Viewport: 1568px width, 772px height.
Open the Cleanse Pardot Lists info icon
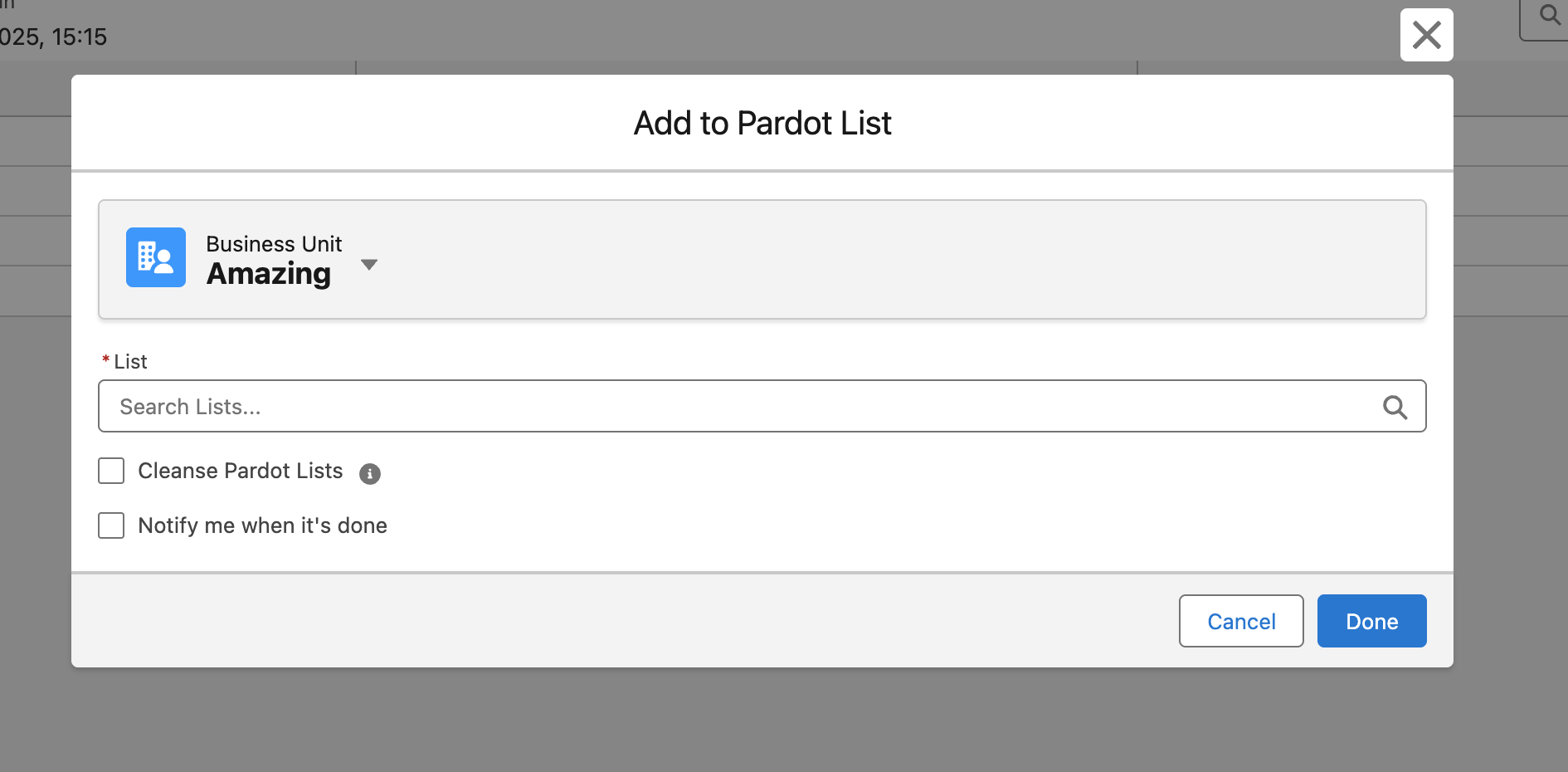[x=370, y=473]
